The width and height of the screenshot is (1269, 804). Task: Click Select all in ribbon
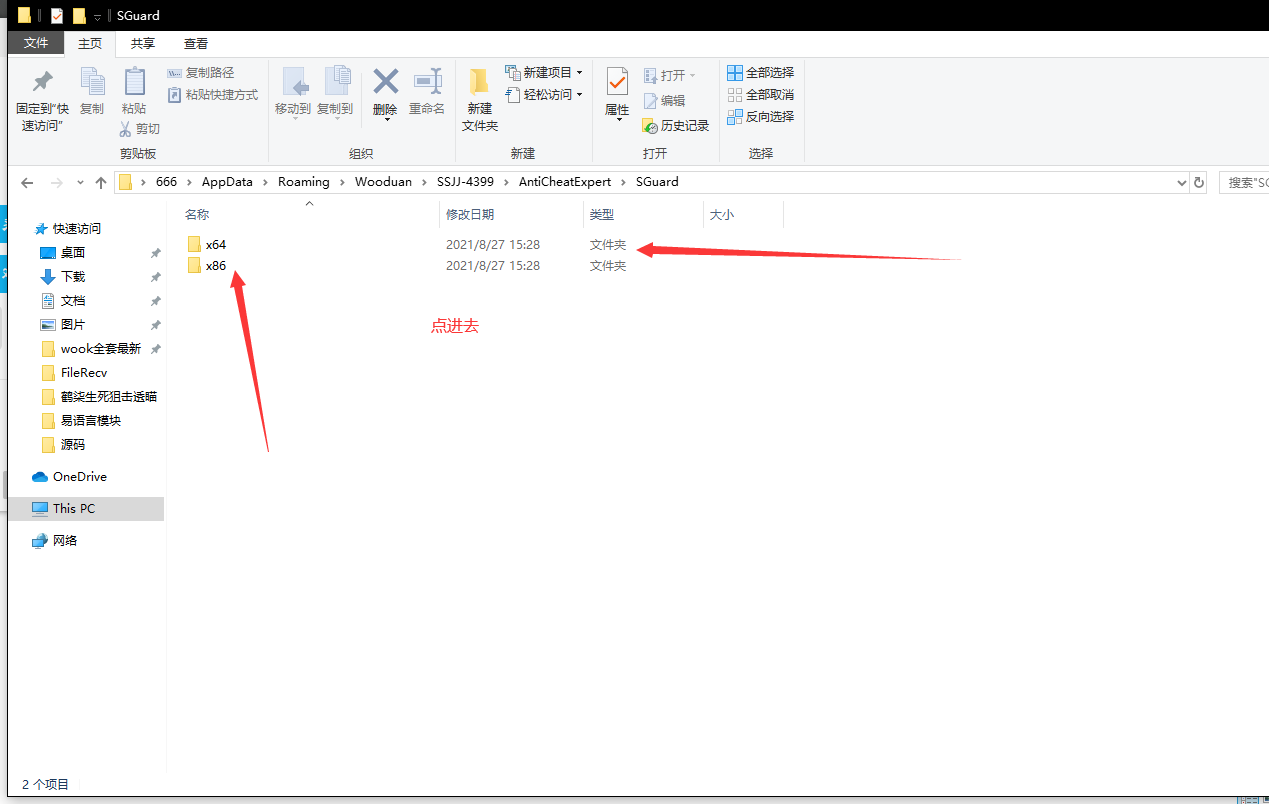pos(760,73)
